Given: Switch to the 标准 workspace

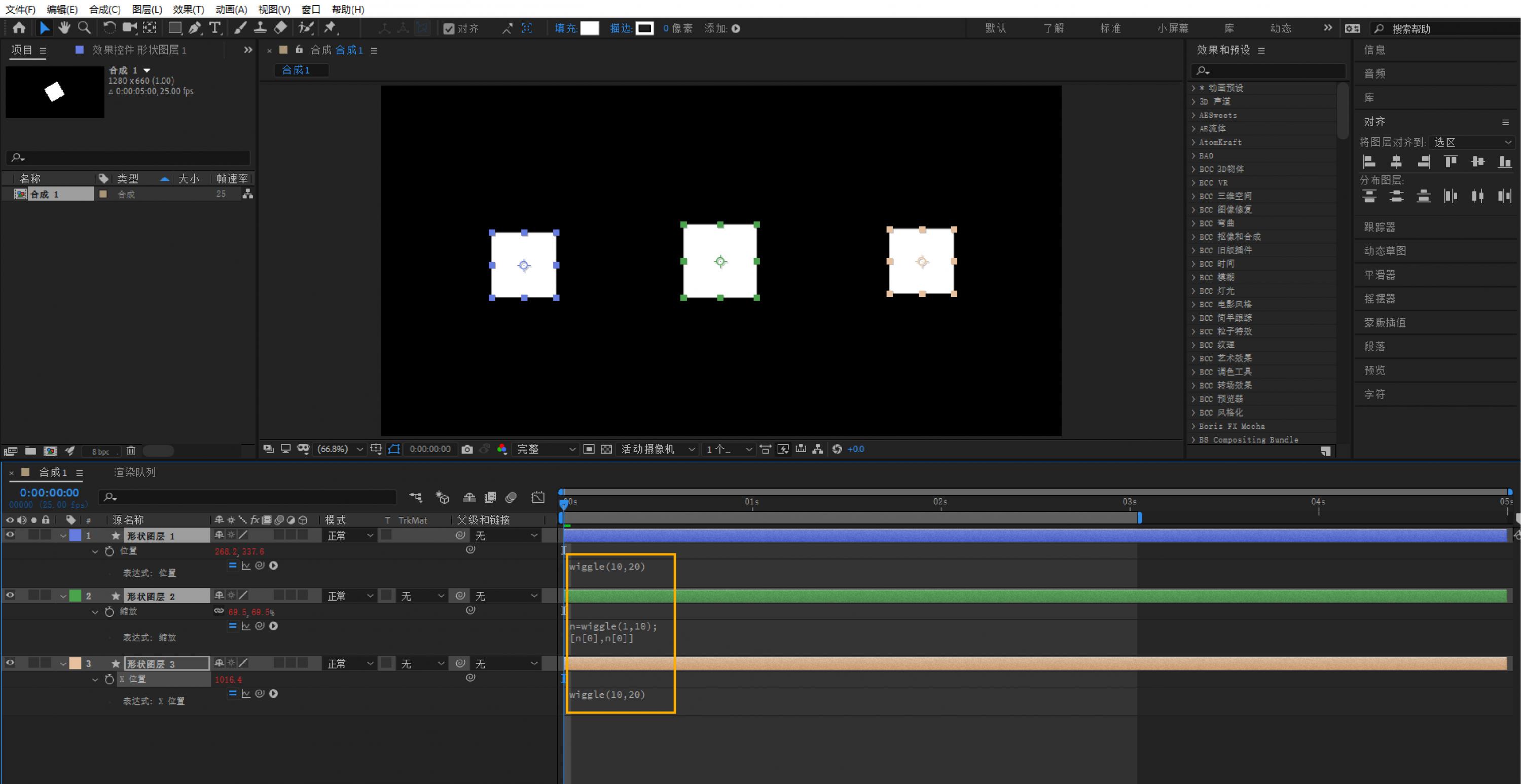Looking at the screenshot, I should (x=1110, y=28).
